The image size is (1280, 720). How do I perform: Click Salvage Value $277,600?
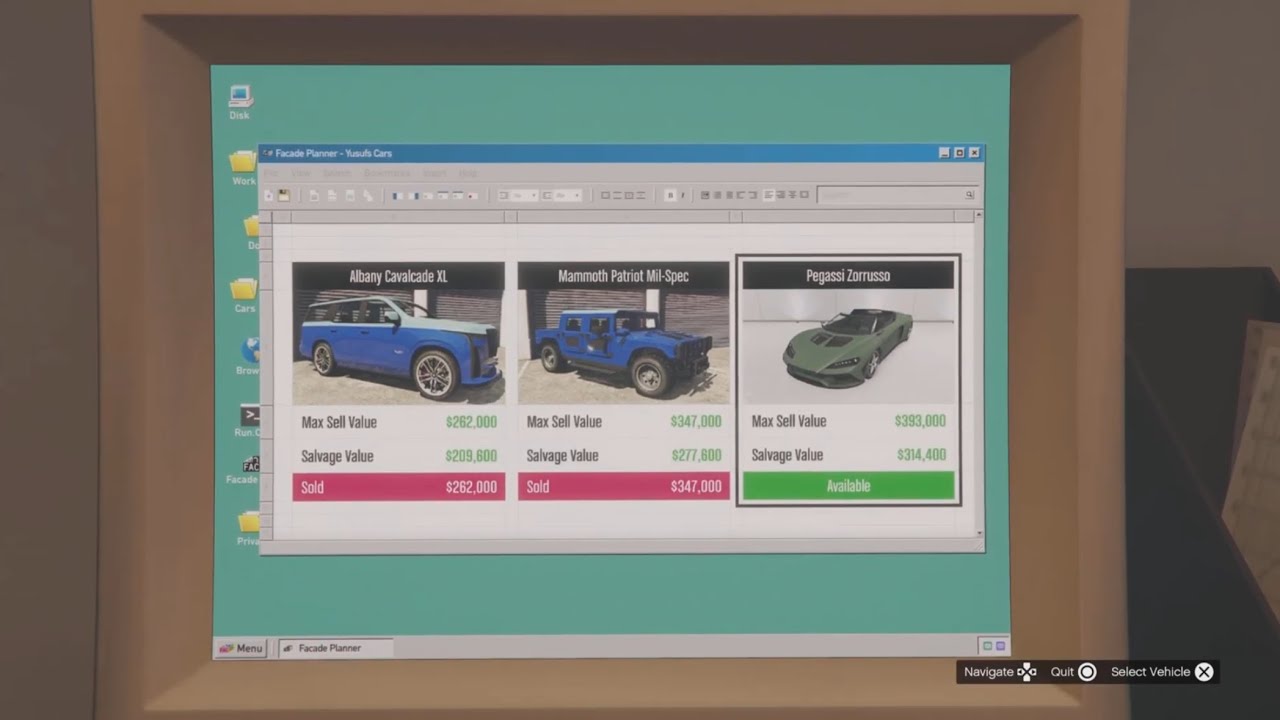click(x=623, y=455)
